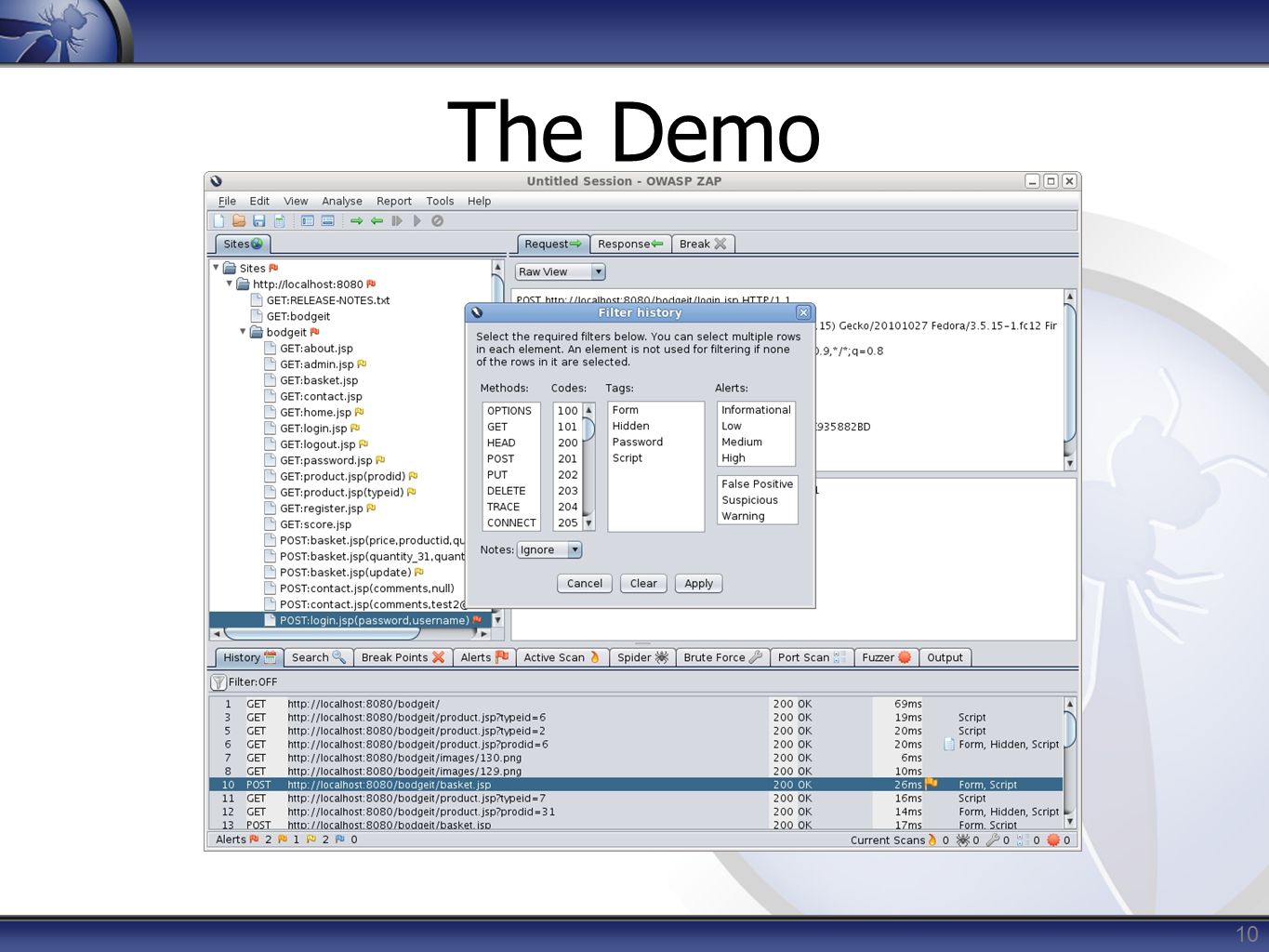
Task: Click Sites tree scroll up arrow
Action: (x=497, y=268)
